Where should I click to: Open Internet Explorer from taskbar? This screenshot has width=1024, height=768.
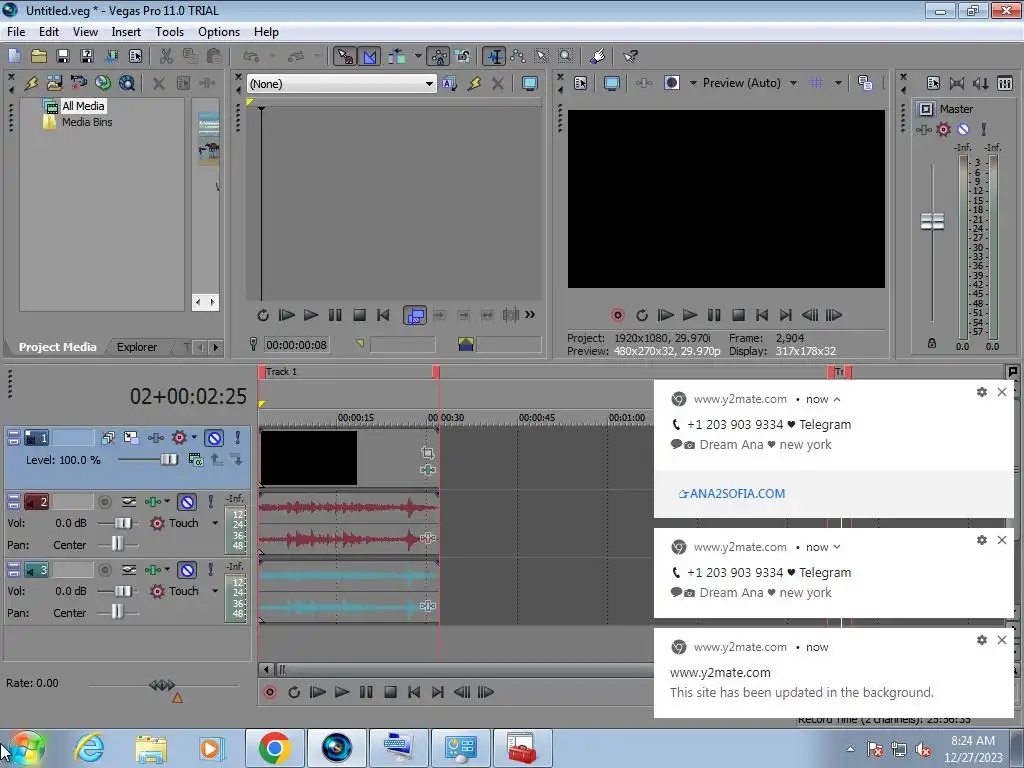[x=90, y=748]
